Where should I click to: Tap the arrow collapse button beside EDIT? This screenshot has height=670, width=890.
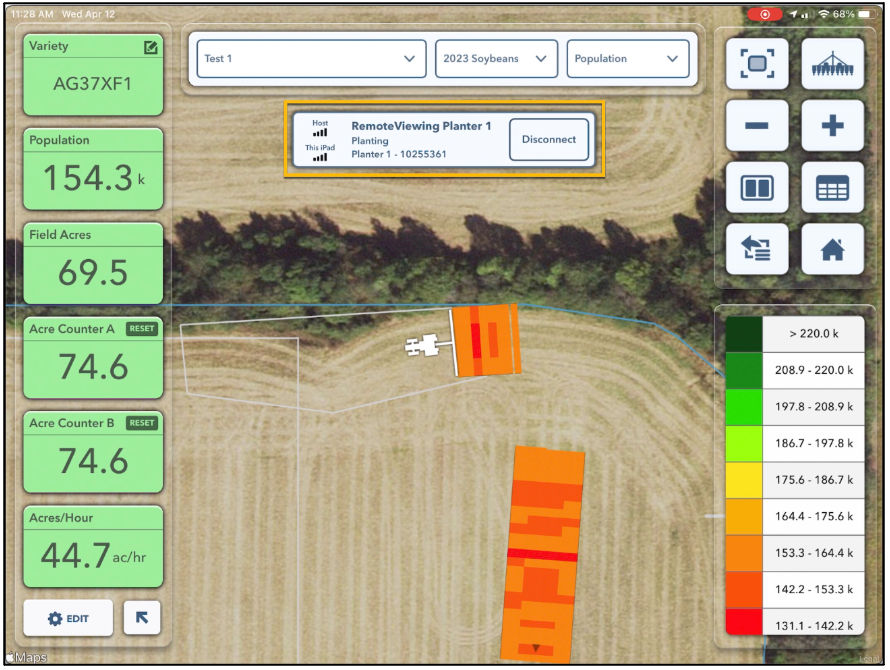click(142, 617)
